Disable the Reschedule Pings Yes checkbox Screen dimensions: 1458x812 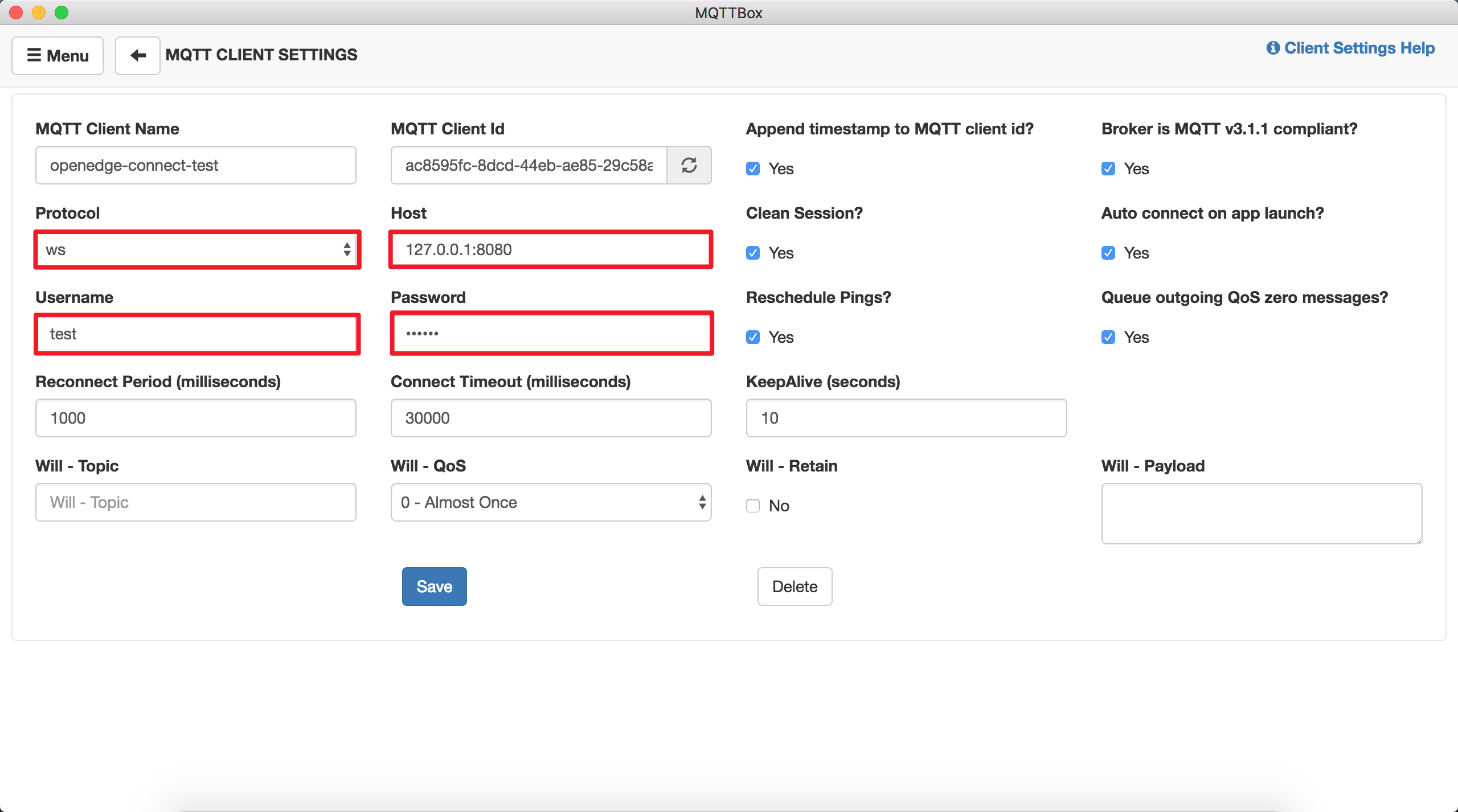coord(754,337)
